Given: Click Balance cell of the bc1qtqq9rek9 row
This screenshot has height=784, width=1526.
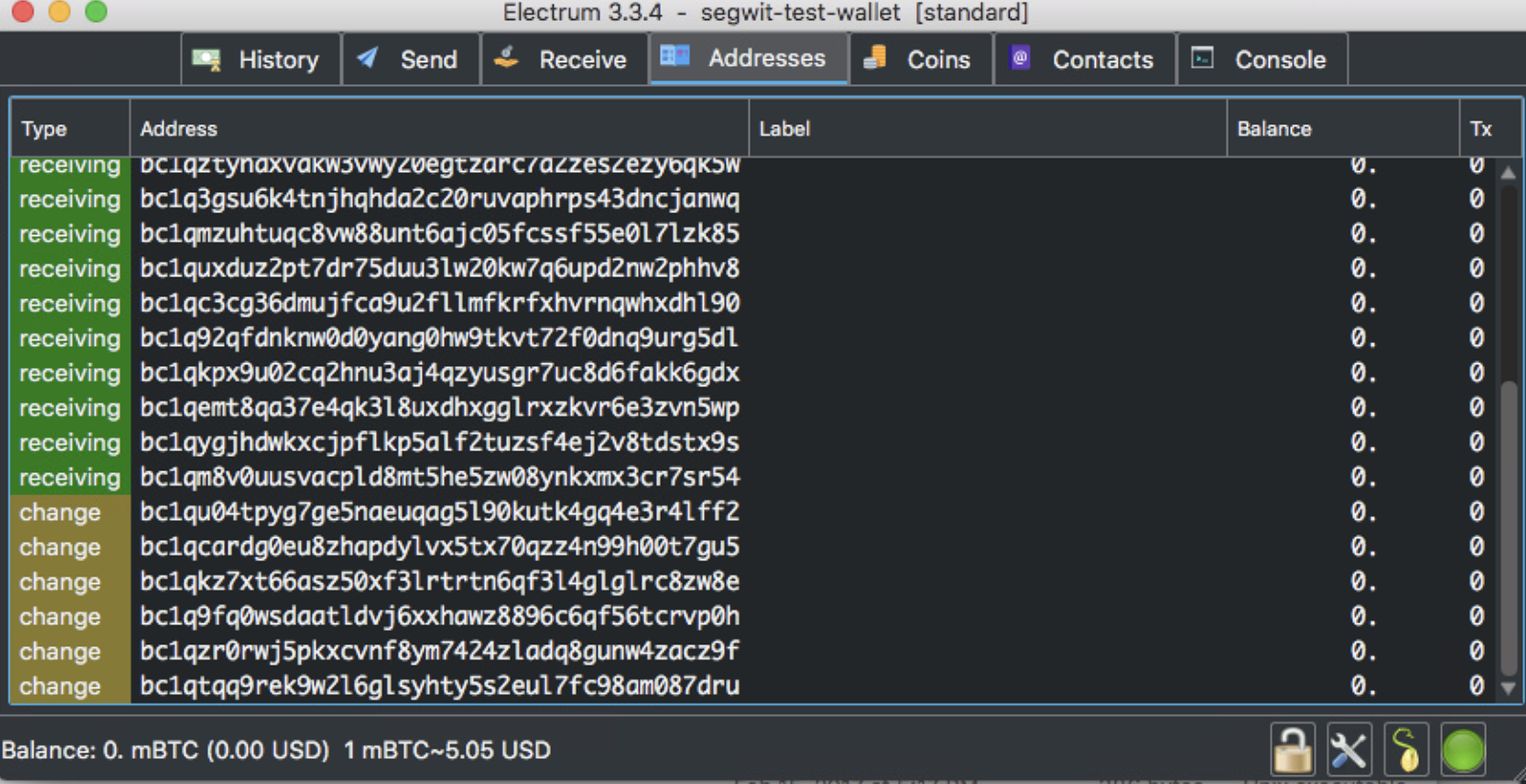Looking at the screenshot, I should (x=1343, y=686).
